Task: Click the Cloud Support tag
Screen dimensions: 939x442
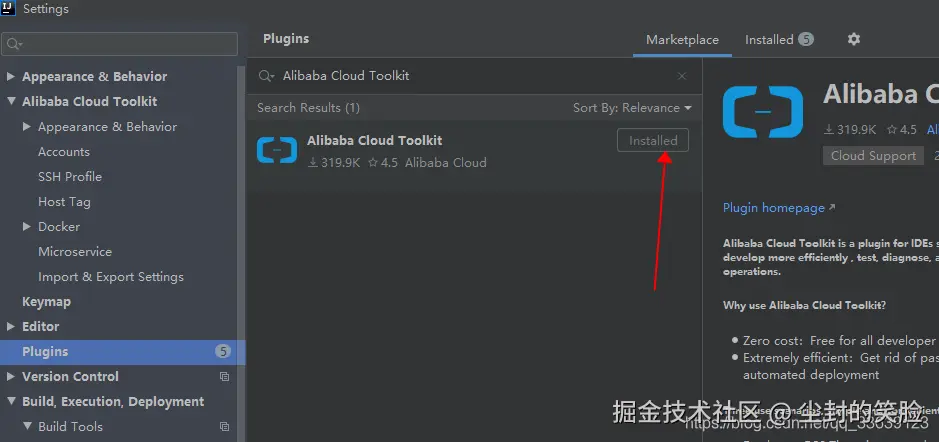Action: point(872,156)
